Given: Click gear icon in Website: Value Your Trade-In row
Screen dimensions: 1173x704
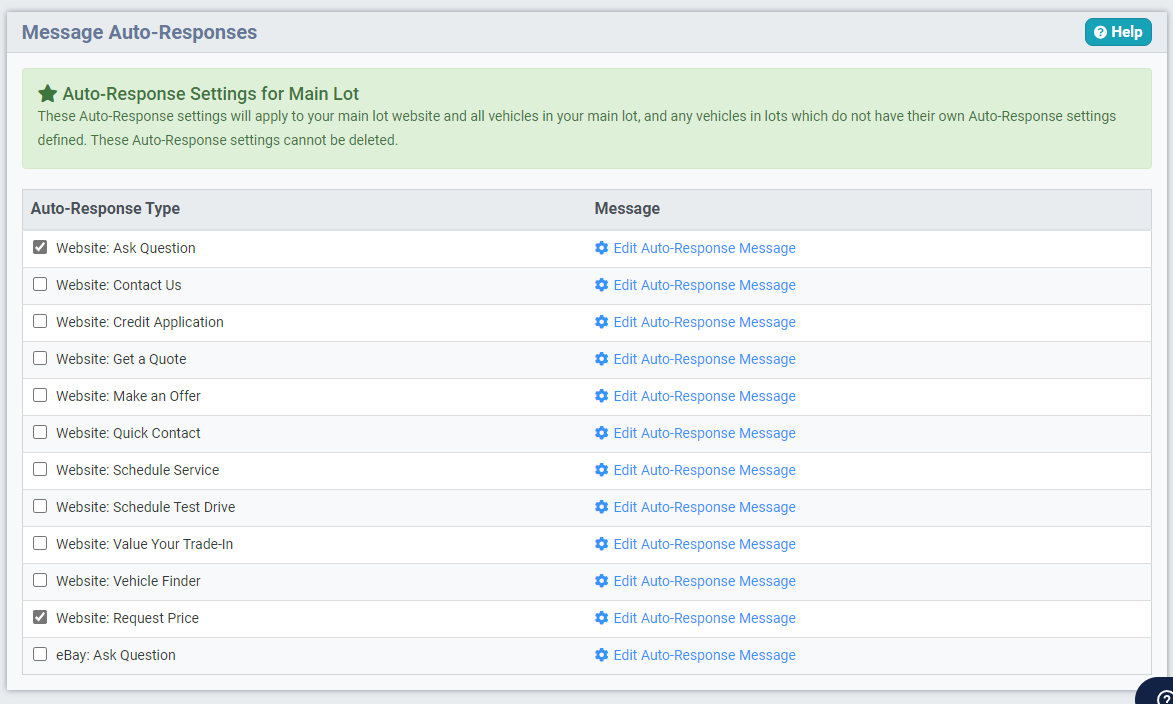Looking at the screenshot, I should (x=601, y=544).
